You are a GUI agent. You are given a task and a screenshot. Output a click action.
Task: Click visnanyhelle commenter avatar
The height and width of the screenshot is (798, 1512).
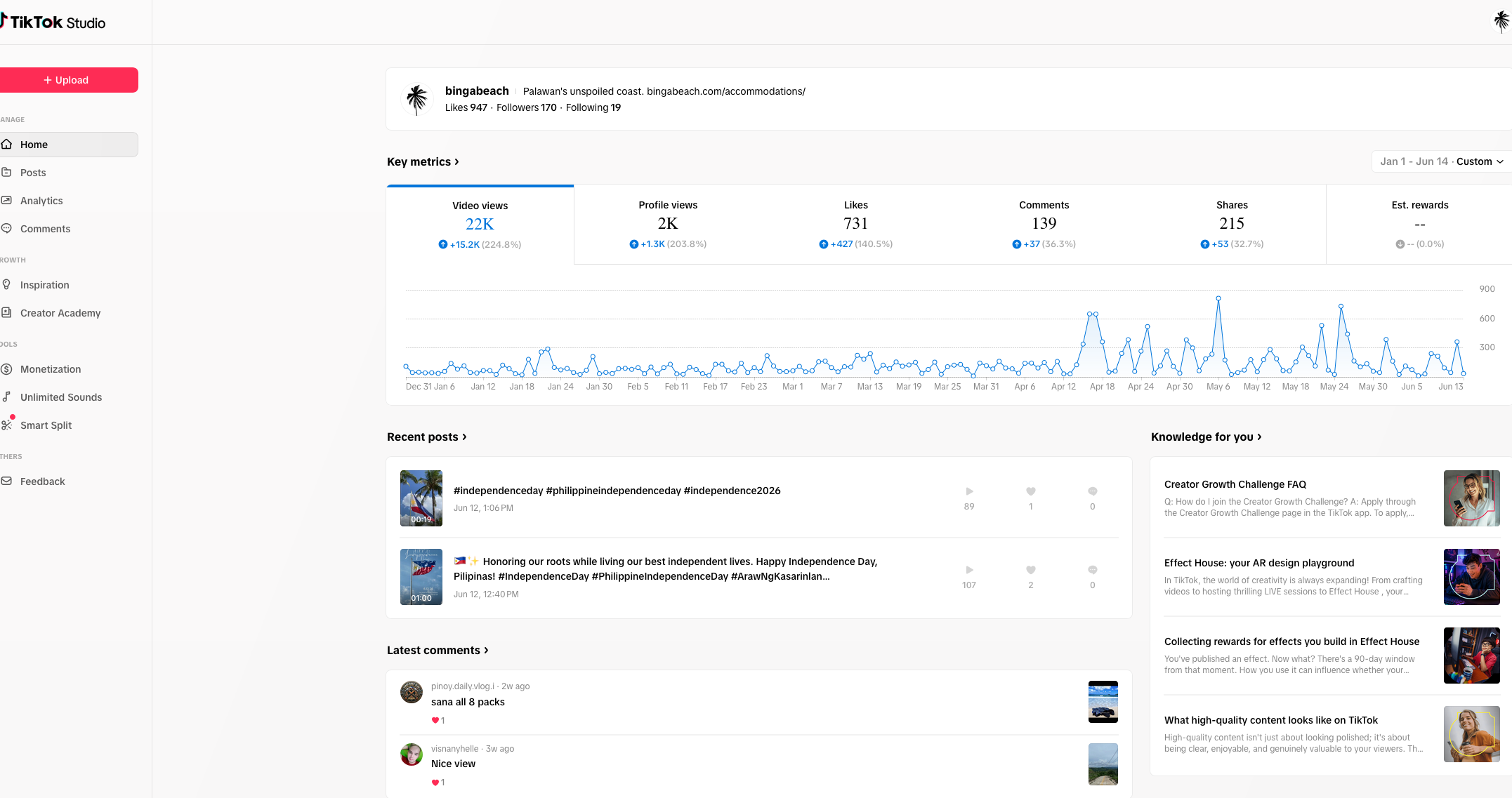[412, 754]
